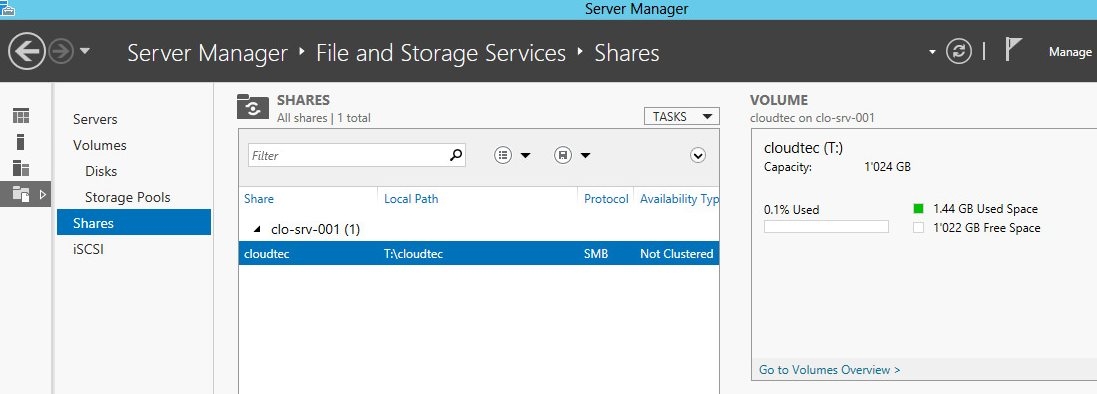Click the 0.1% Used progress bar
This screenshot has width=1097, height=394.
[826, 227]
